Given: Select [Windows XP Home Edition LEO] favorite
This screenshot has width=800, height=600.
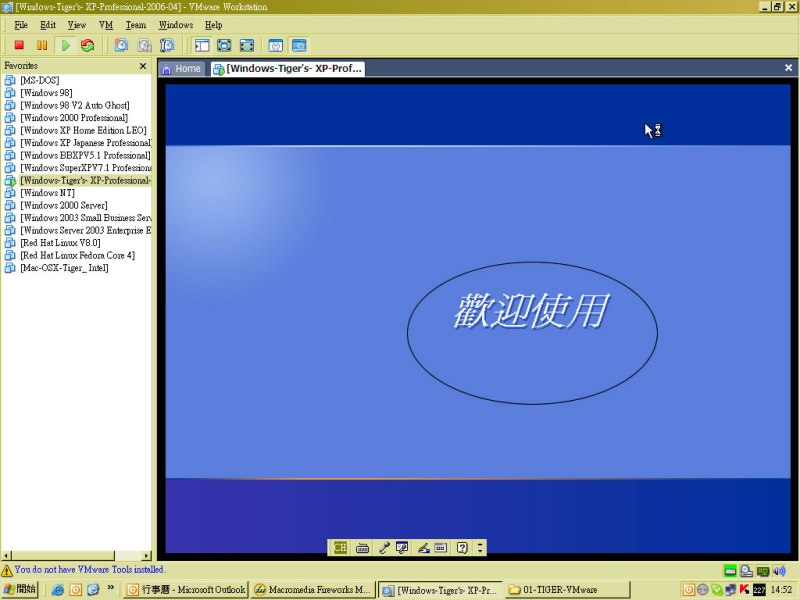Looking at the screenshot, I should [83, 130].
